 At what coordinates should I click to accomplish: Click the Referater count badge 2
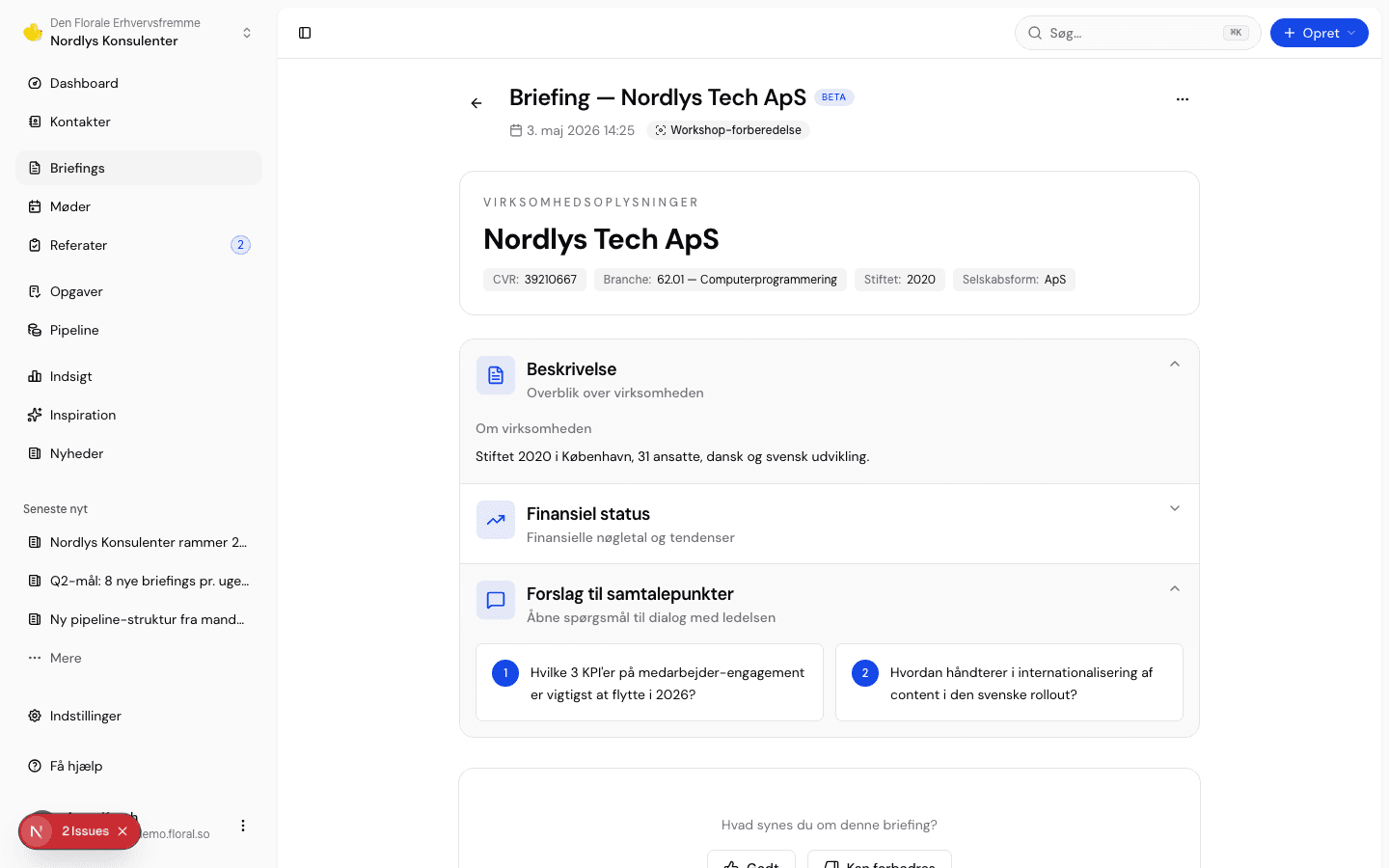(240, 245)
